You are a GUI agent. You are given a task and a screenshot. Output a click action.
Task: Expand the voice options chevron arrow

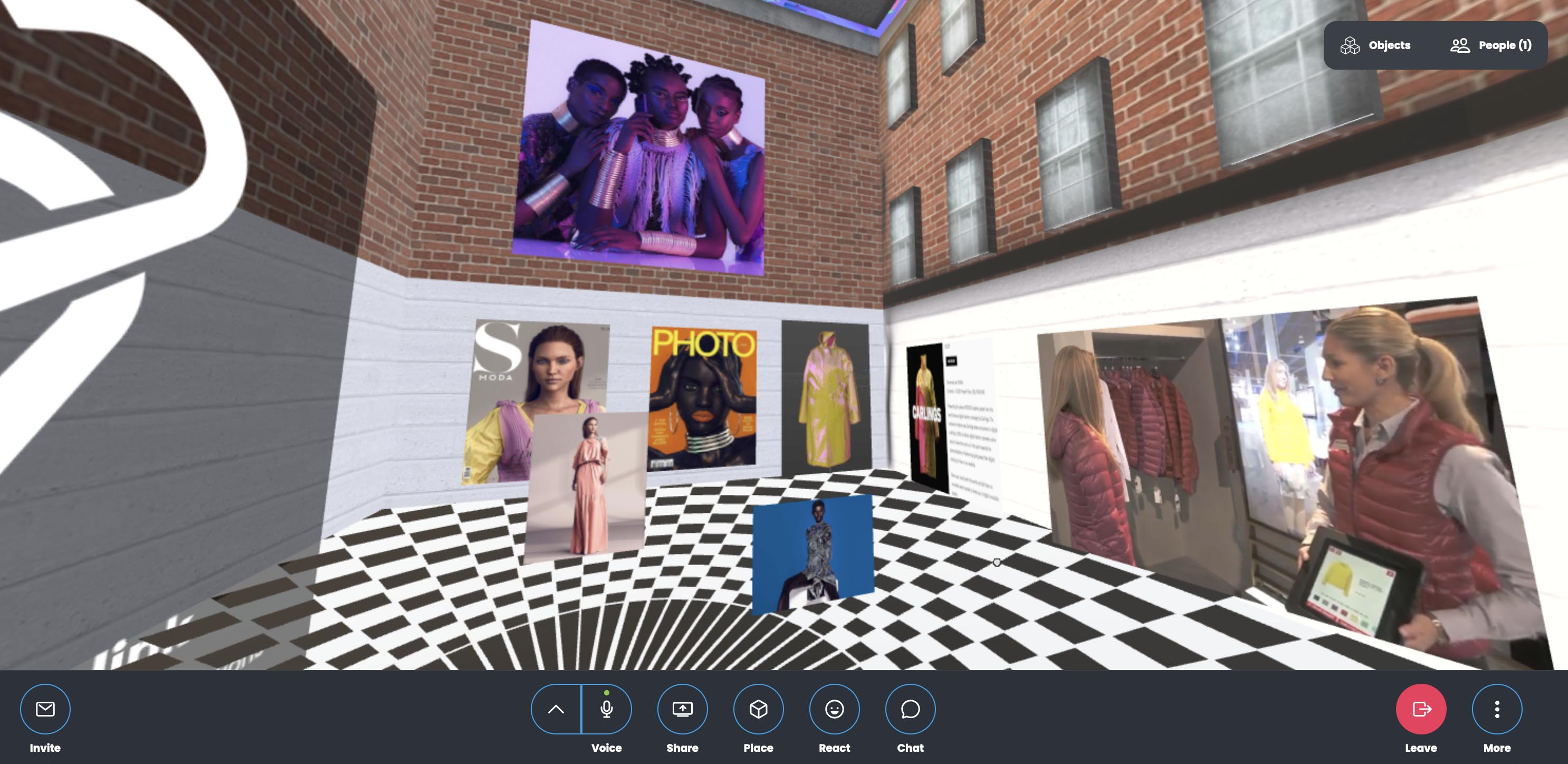tap(556, 709)
